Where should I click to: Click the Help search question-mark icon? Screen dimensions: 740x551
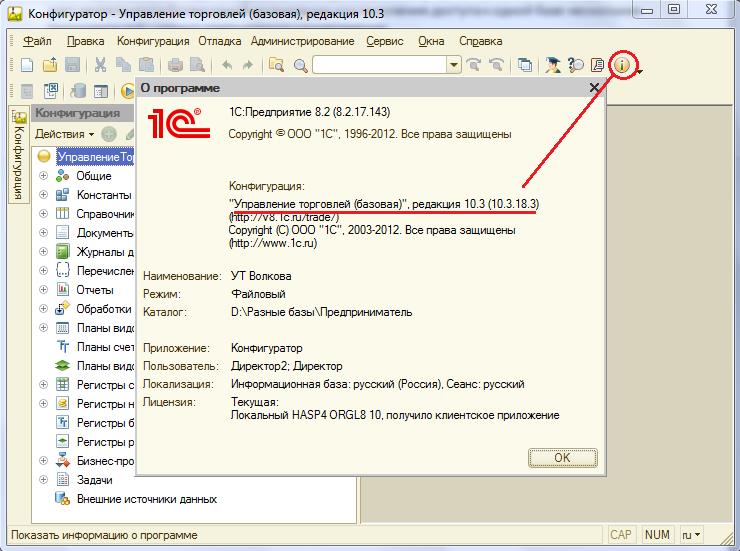coord(575,65)
